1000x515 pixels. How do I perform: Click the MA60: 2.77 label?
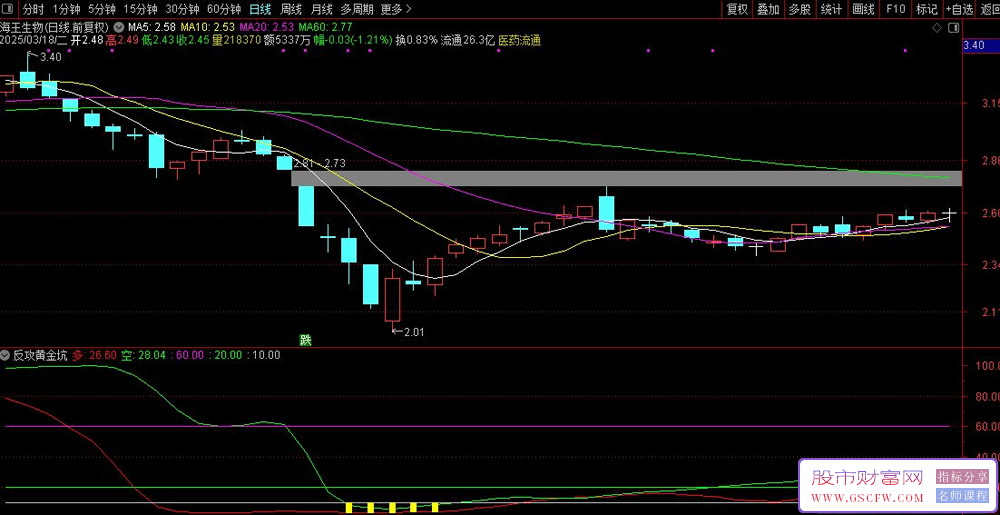coord(325,27)
